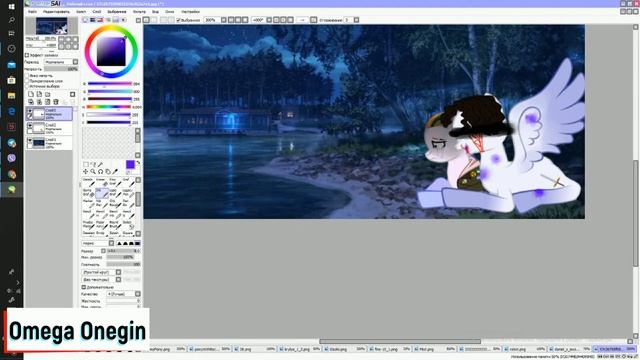The height and width of the screenshot is (360, 640).
Task: Toggle the Advanced brush settings checkbox
Action: coord(84,287)
